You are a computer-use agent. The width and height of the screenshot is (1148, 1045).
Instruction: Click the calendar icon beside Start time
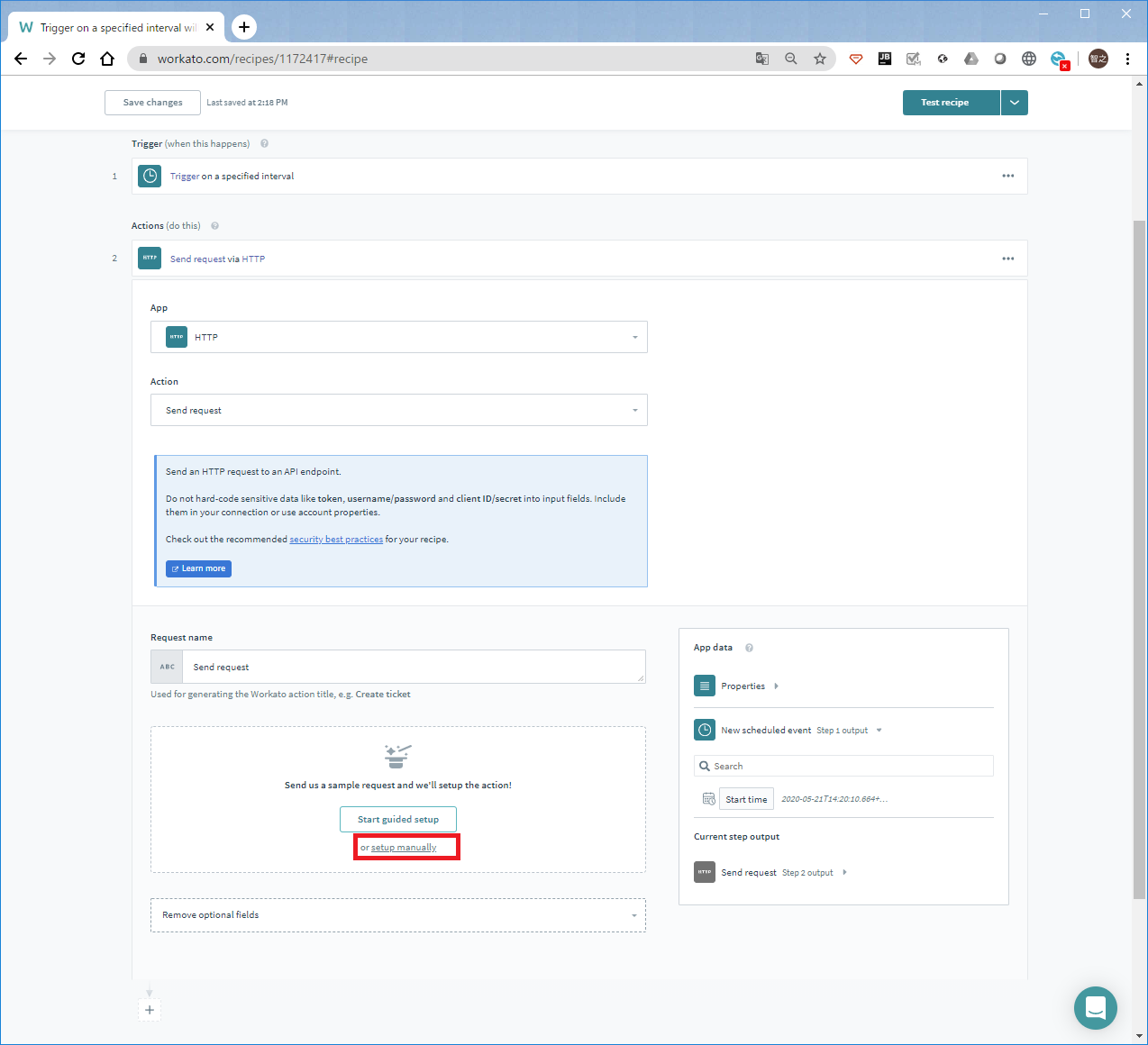708,799
